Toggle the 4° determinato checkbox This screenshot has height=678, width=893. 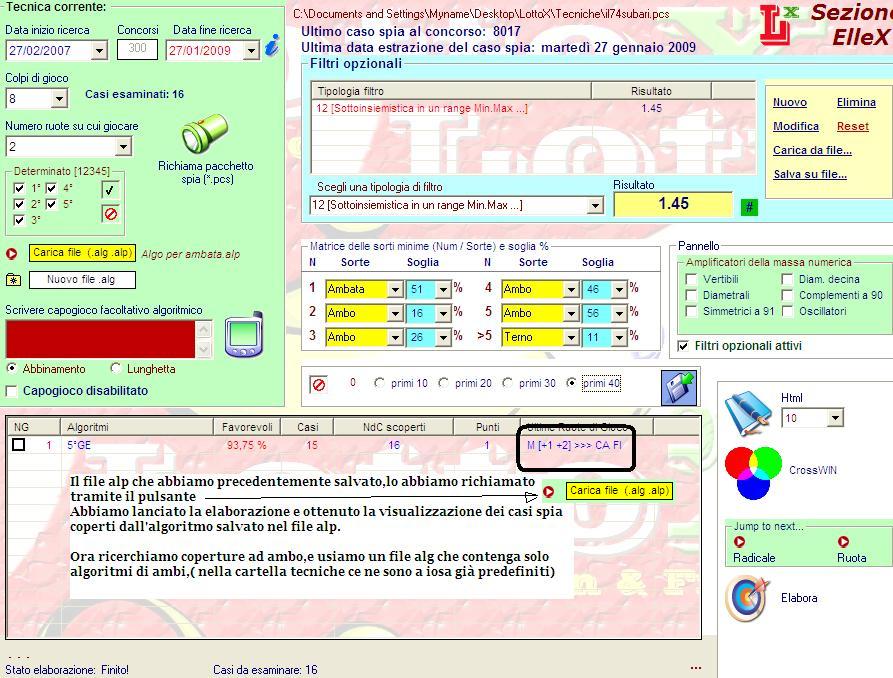[51, 188]
